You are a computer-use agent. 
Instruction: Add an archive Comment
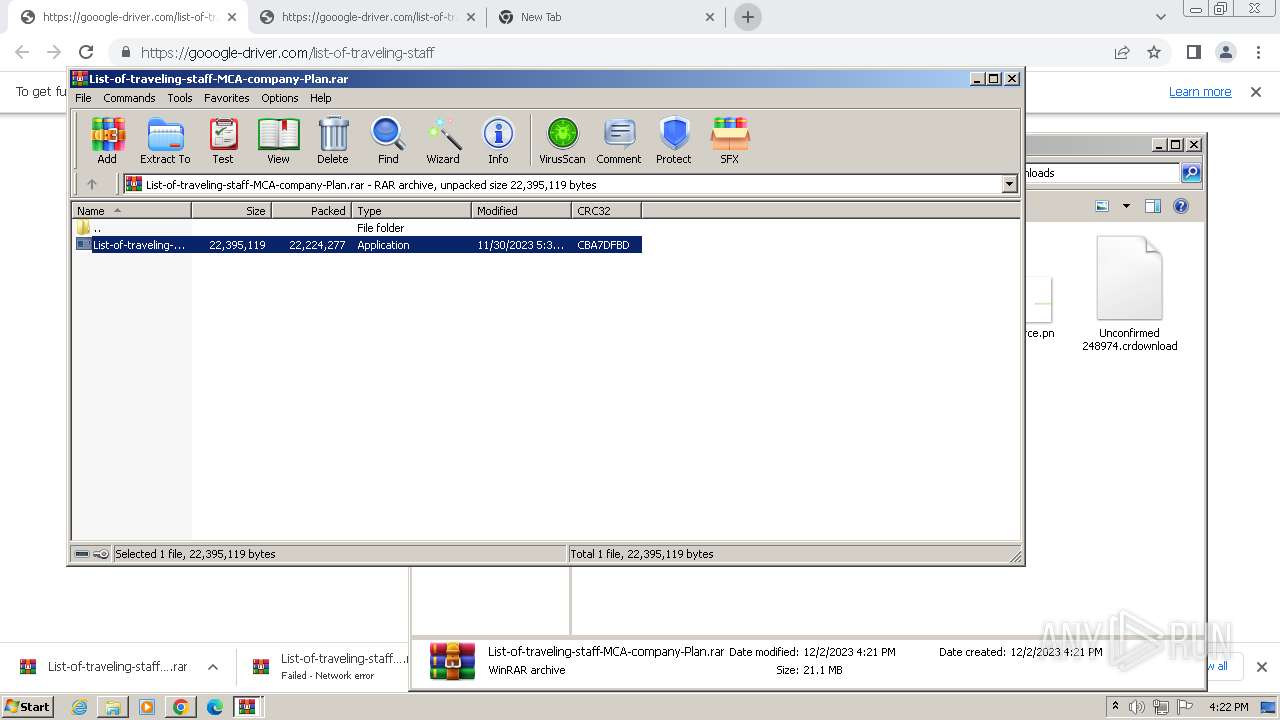coord(619,140)
